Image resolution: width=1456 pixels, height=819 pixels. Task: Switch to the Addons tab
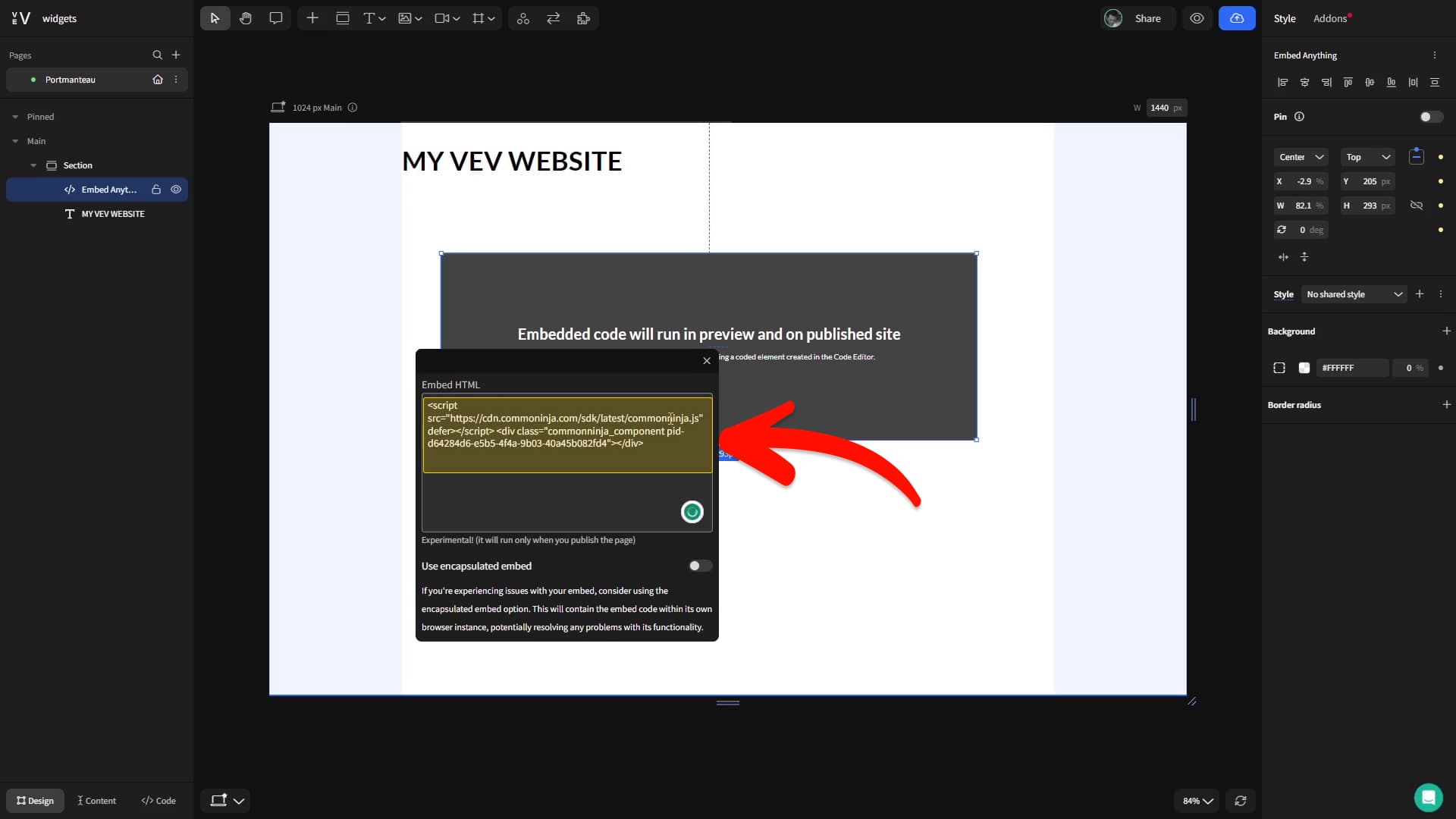[x=1331, y=18]
